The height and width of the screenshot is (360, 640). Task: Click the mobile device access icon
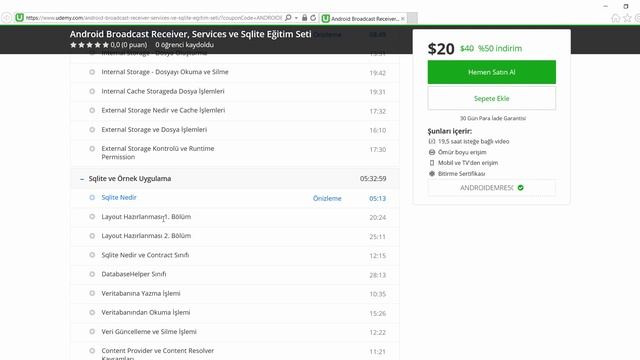coord(432,162)
